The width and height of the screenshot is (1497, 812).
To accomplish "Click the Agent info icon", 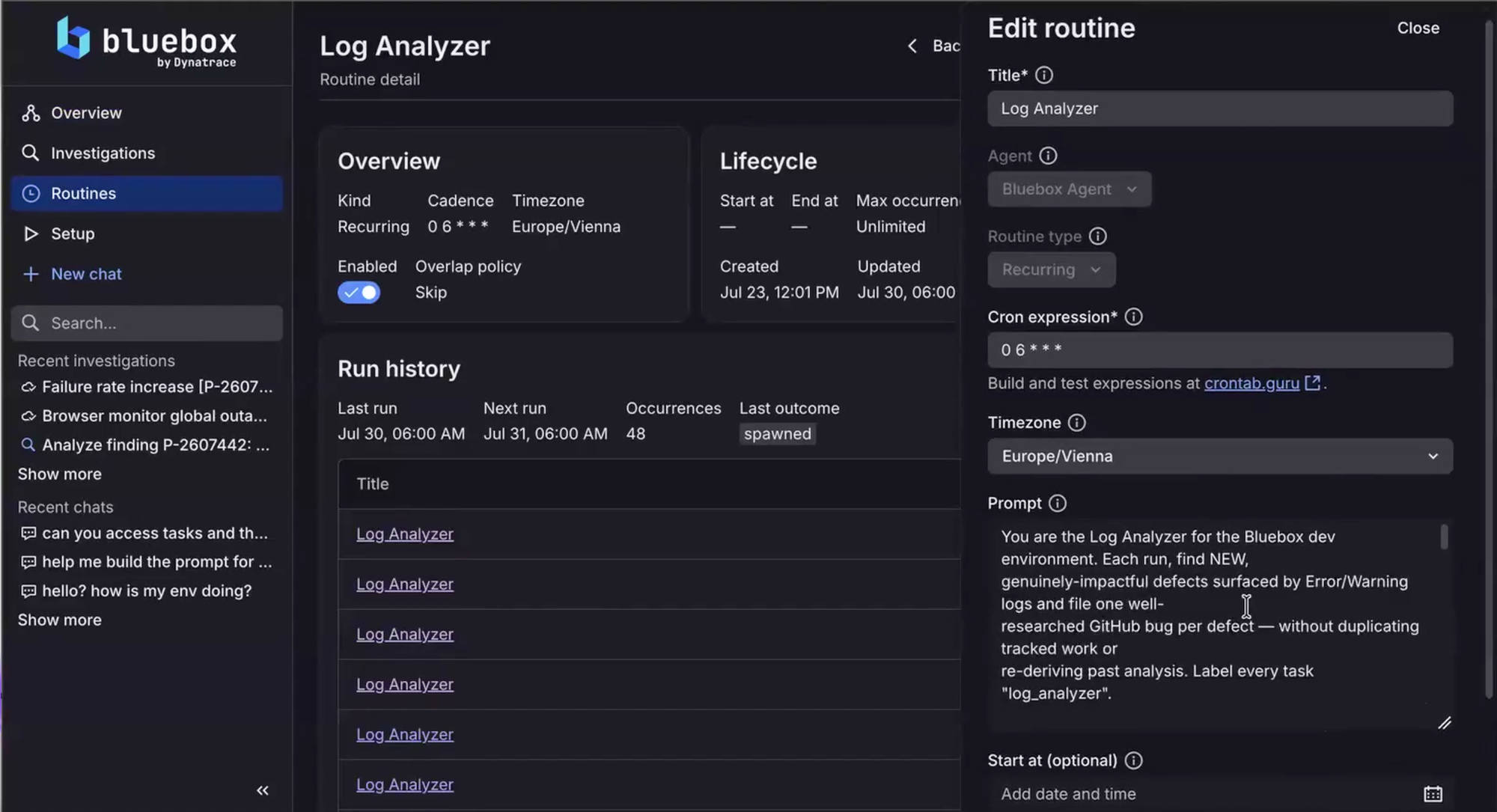I will 1049,156.
